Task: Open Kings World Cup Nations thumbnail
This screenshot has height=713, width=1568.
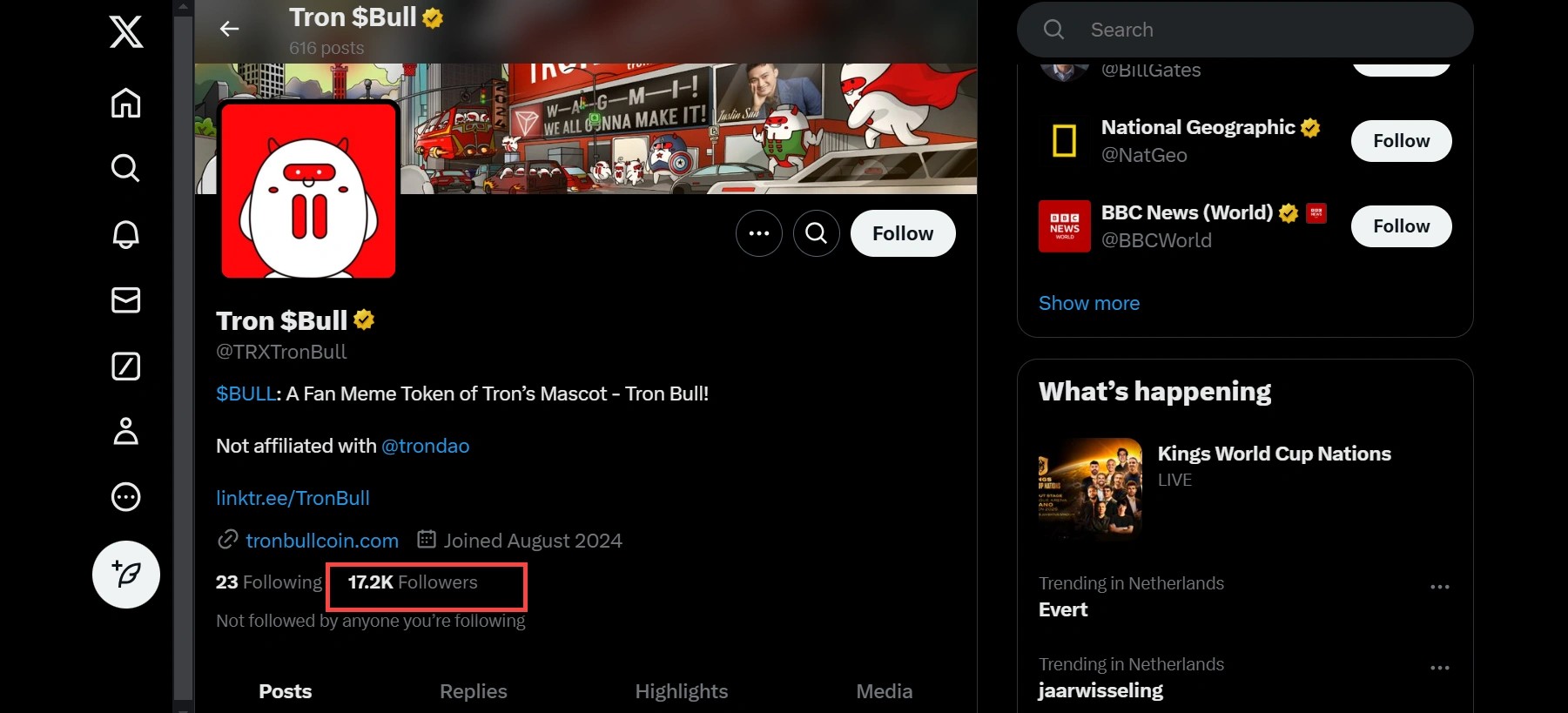Action: 1090,489
